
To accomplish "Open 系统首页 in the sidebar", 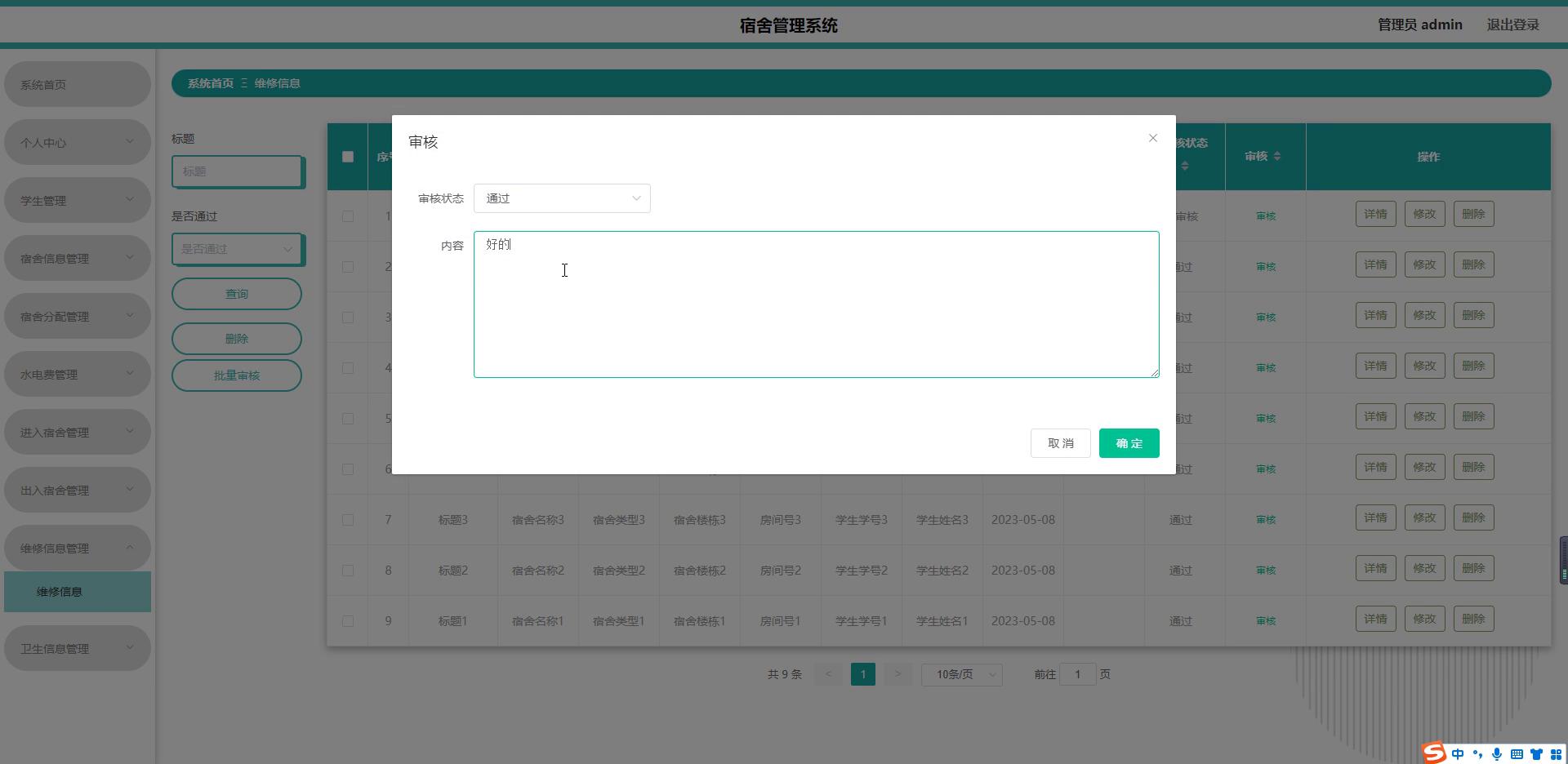I will click(x=78, y=84).
